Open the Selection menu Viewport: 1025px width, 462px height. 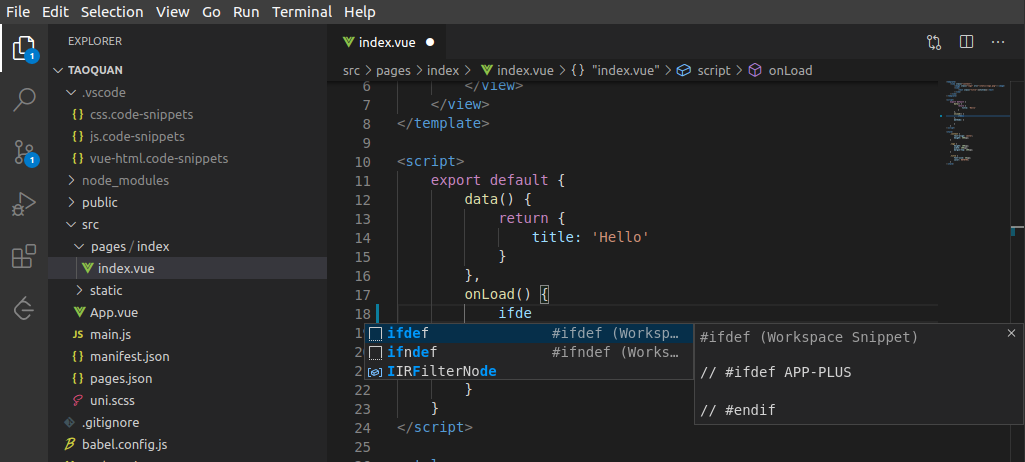(112, 12)
